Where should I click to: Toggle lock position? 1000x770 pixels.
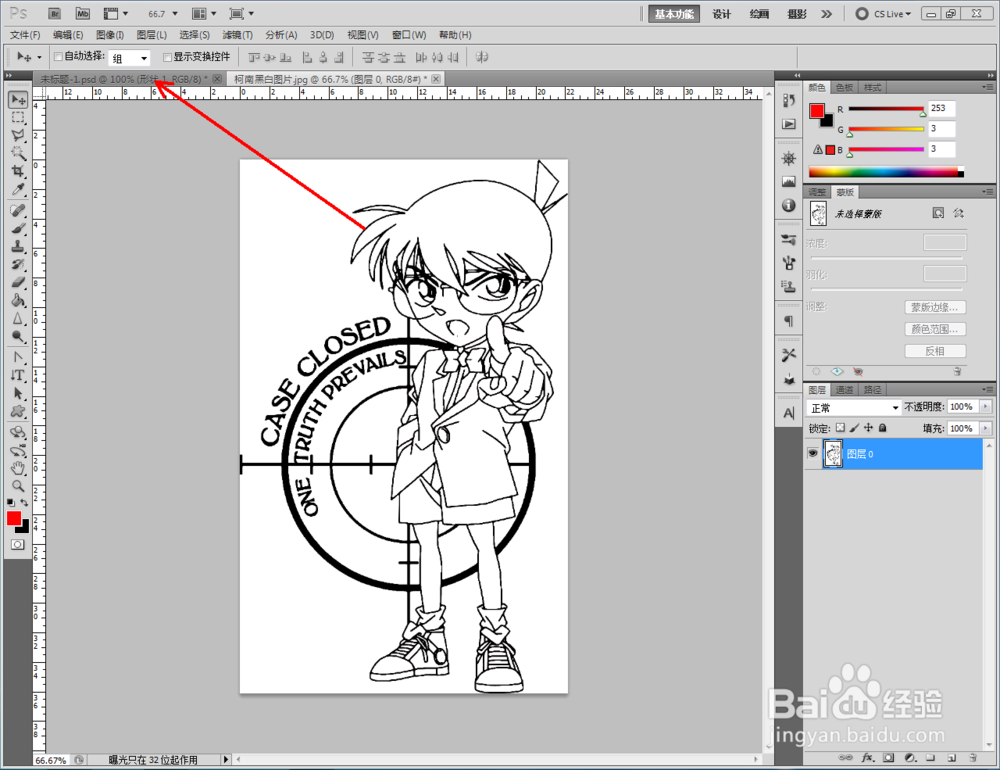[x=869, y=428]
